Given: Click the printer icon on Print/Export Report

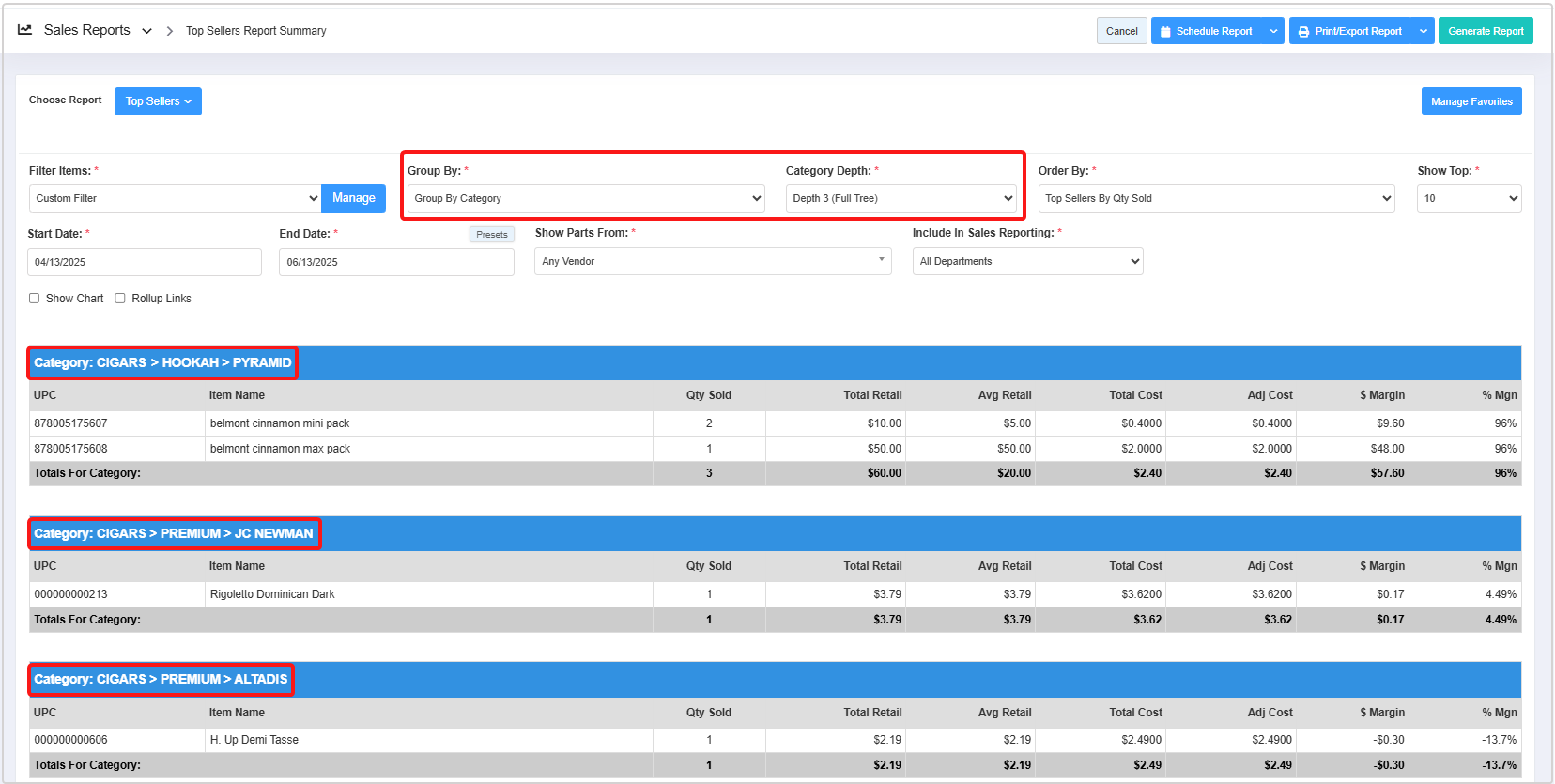Looking at the screenshot, I should click(x=1303, y=32).
